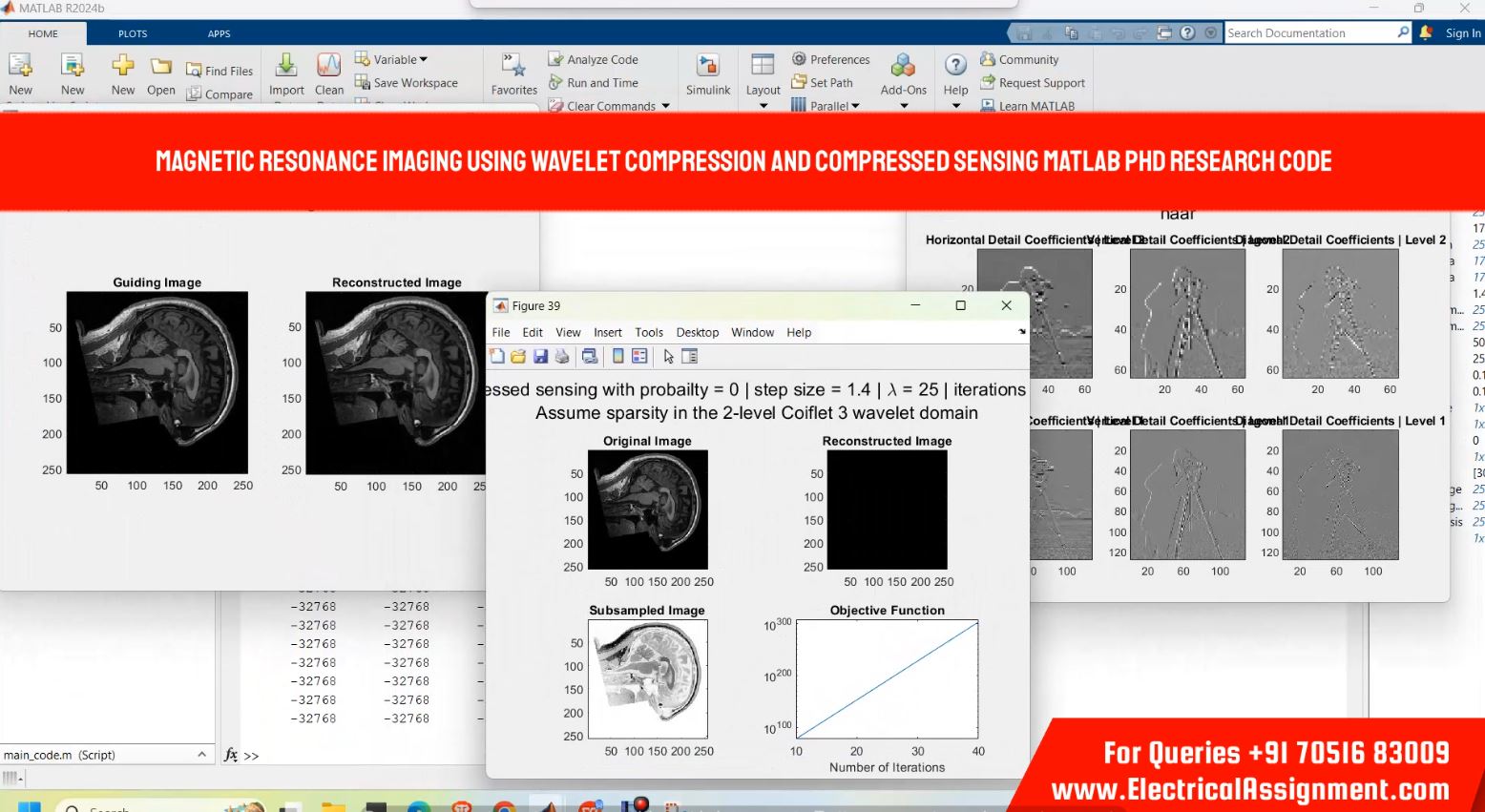1485x812 pixels.
Task: Open the Property Inspector icon in Figure 39
Action: (690, 357)
